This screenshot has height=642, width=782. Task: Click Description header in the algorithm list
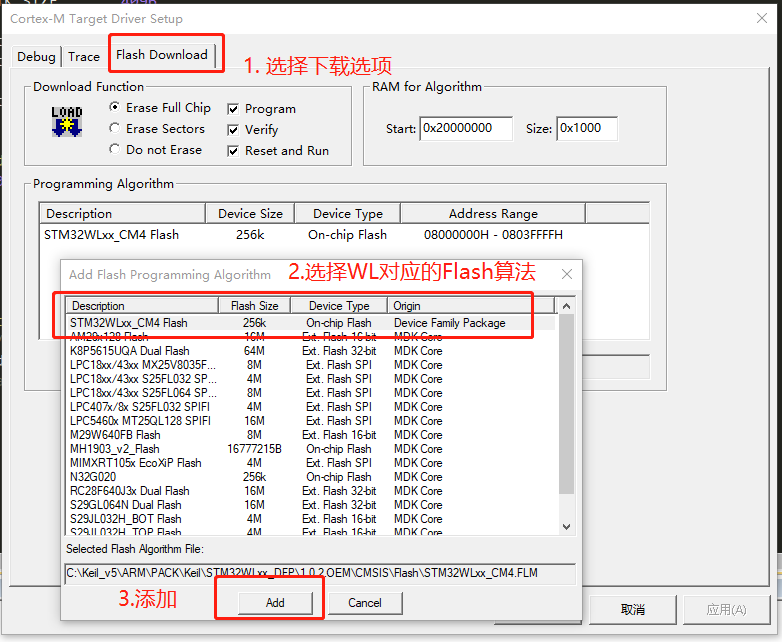142,306
